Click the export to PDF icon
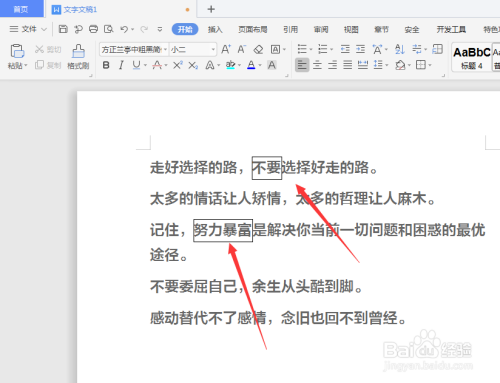 pyautogui.click(x=78, y=29)
